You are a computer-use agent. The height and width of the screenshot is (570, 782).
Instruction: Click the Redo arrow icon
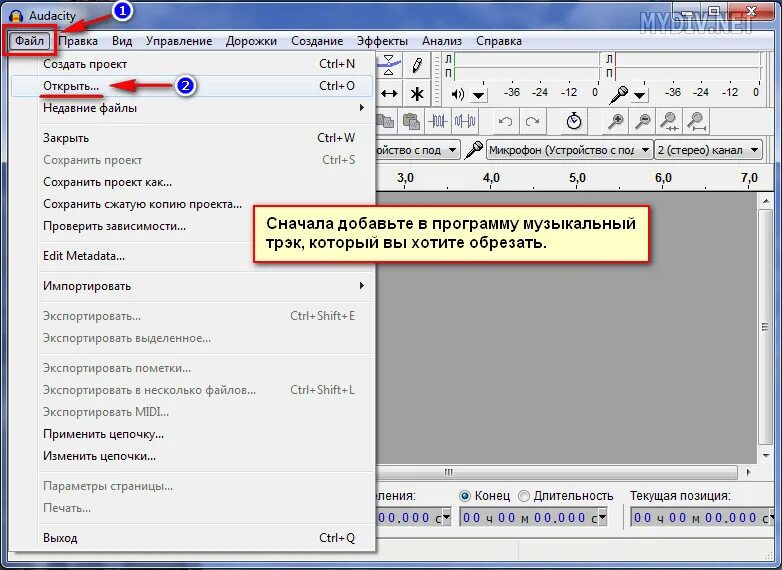pos(532,121)
